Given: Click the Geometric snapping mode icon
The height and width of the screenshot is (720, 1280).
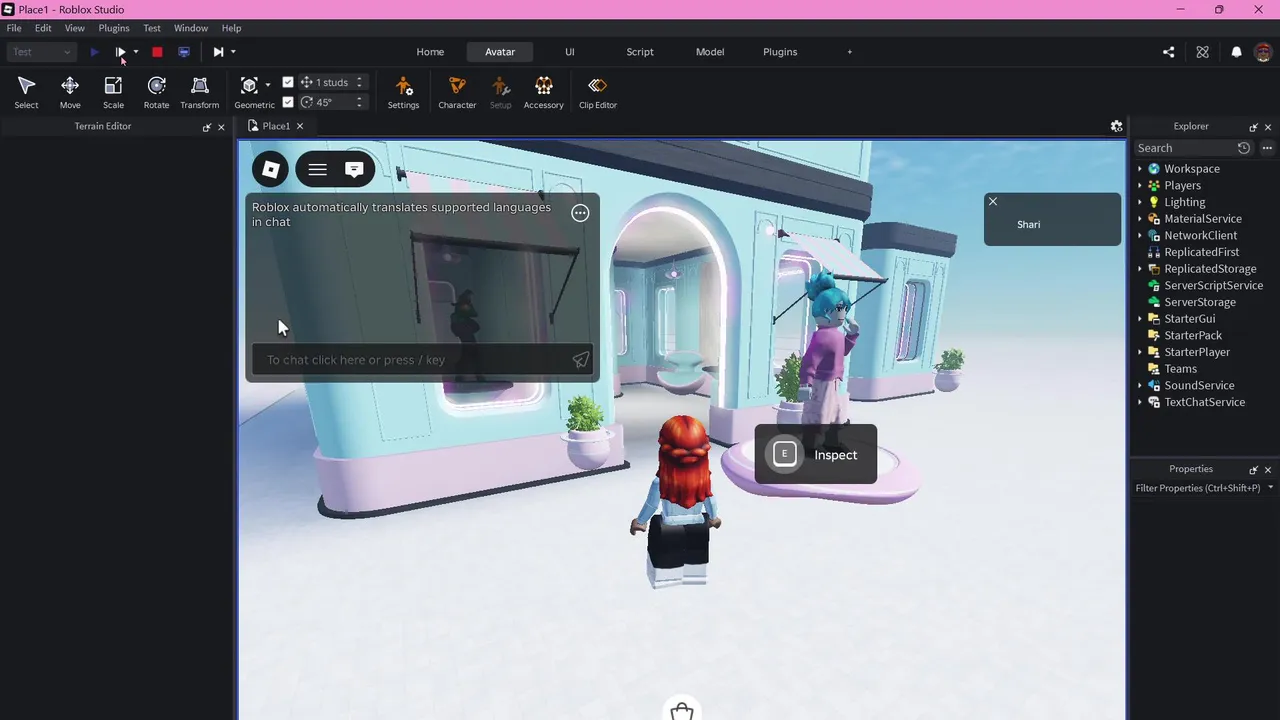Looking at the screenshot, I should pyautogui.click(x=249, y=85).
